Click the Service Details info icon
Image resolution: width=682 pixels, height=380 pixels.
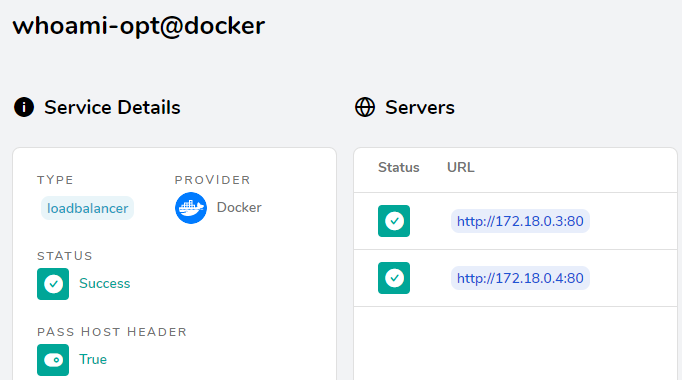click(24, 107)
